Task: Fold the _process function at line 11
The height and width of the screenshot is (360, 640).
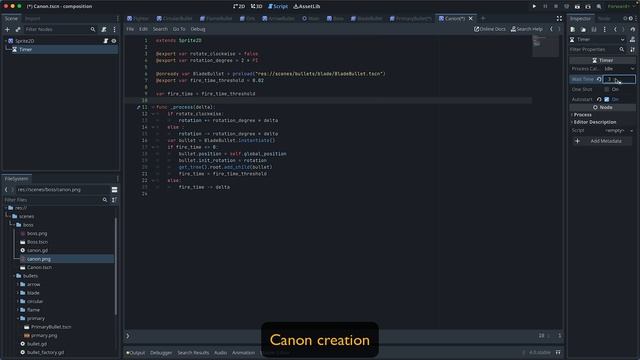Action: pyautogui.click(x=153, y=107)
